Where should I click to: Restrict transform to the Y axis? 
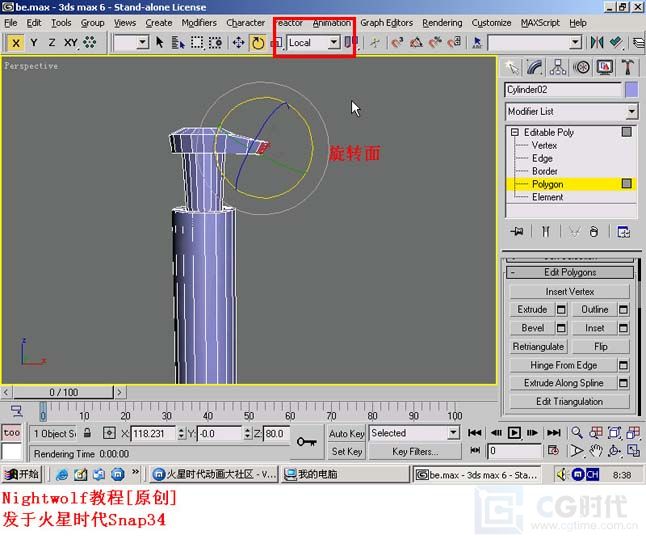coord(34,43)
